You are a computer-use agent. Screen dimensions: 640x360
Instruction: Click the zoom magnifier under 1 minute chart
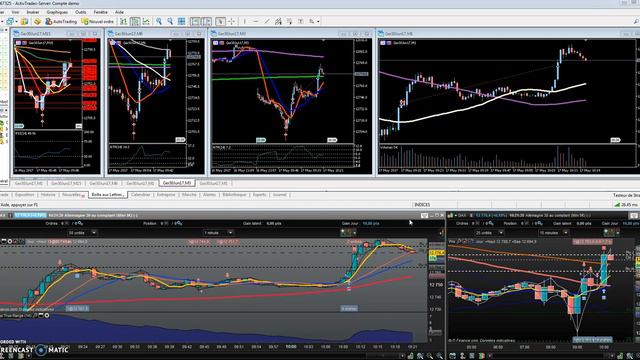click(x=429, y=356)
